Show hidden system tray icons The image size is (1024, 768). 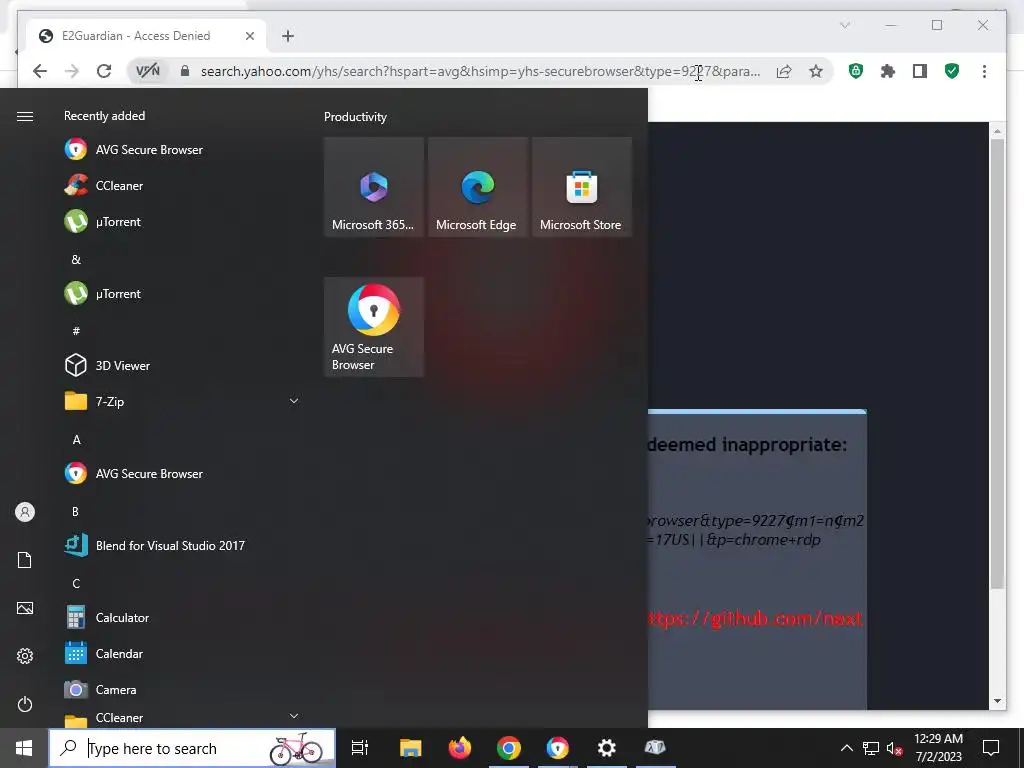pos(846,748)
